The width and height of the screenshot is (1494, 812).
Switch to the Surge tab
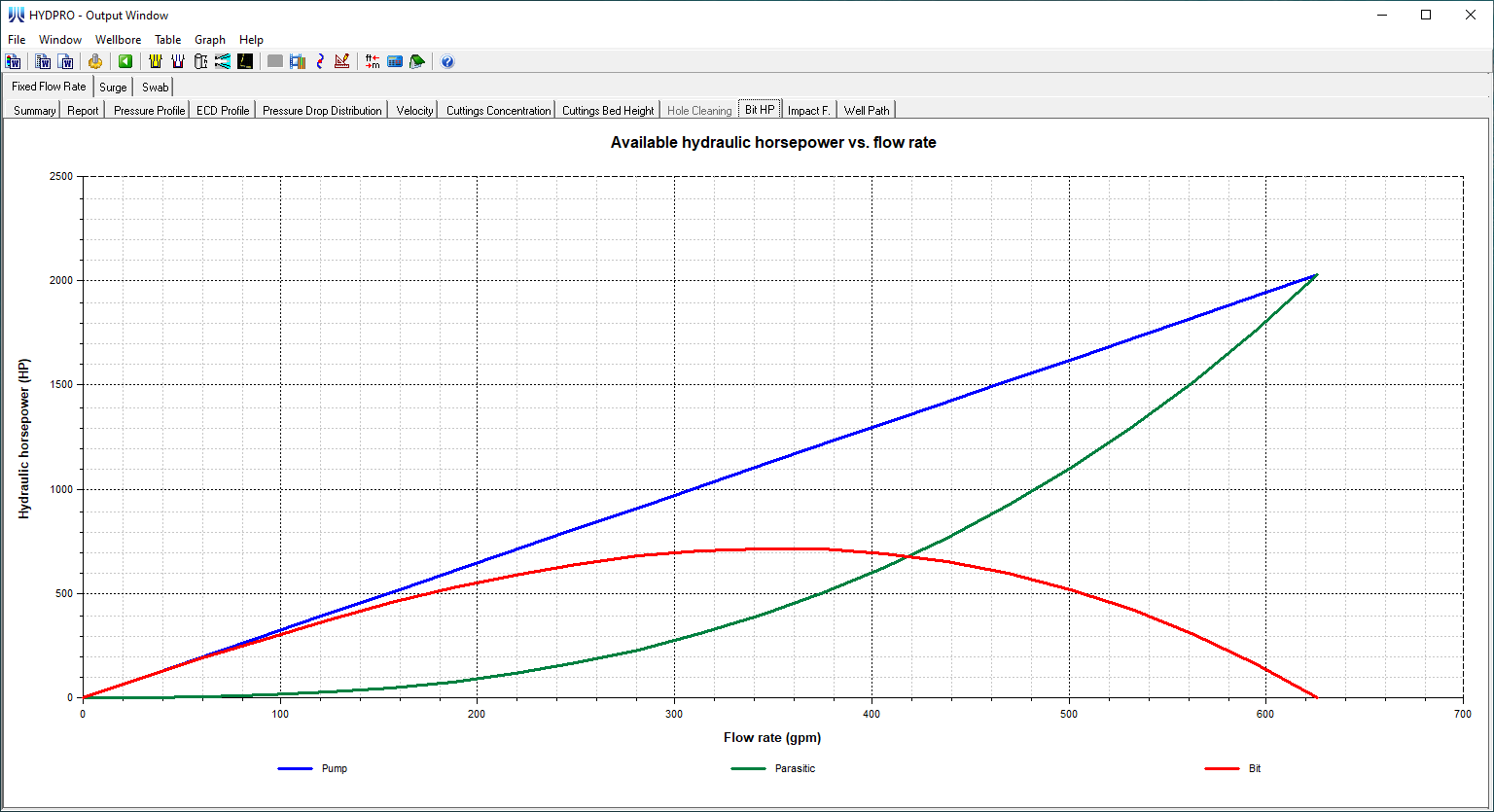[113, 88]
